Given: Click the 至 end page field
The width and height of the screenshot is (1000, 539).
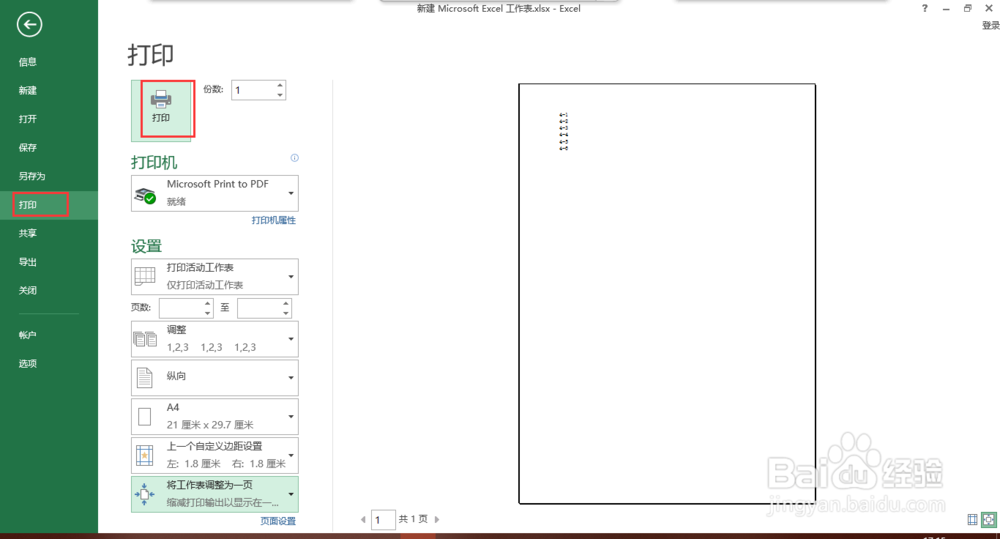Looking at the screenshot, I should [x=260, y=308].
